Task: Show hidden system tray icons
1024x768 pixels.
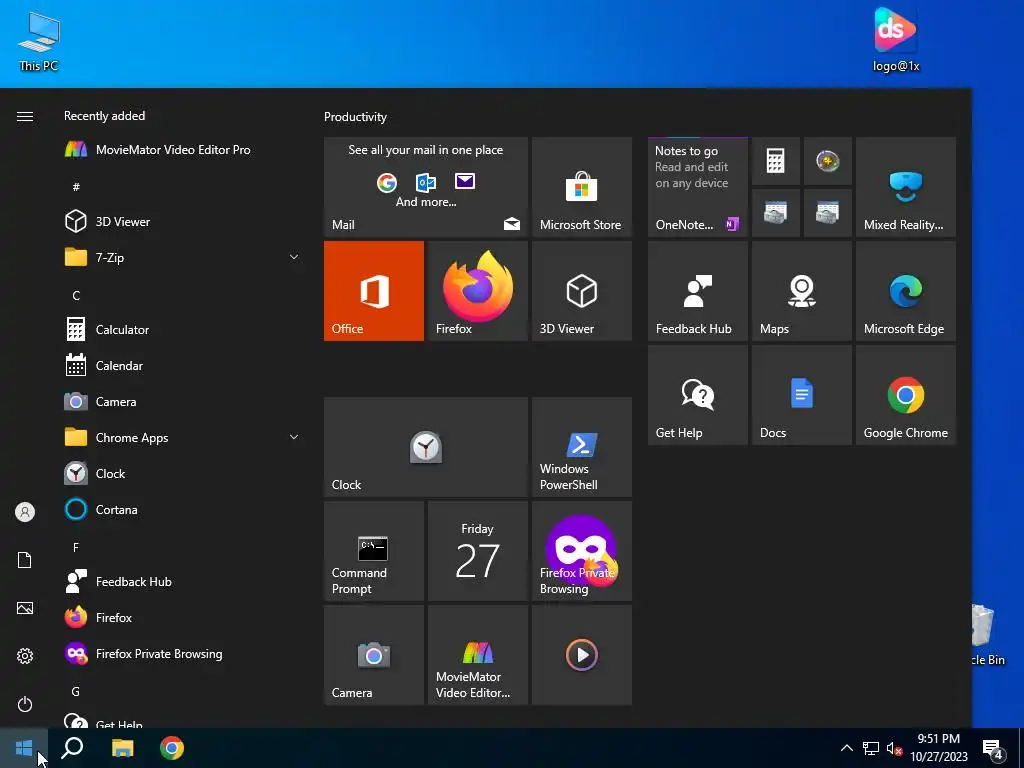Action: pyautogui.click(x=846, y=748)
